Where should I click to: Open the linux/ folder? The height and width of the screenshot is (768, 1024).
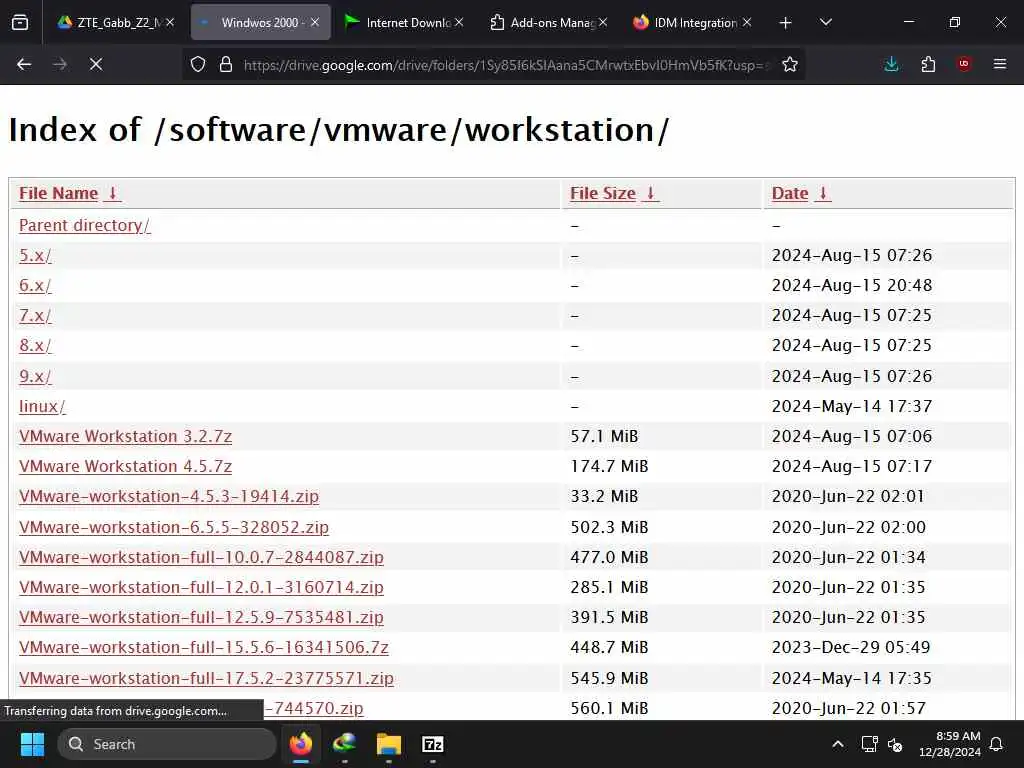pyautogui.click(x=42, y=406)
